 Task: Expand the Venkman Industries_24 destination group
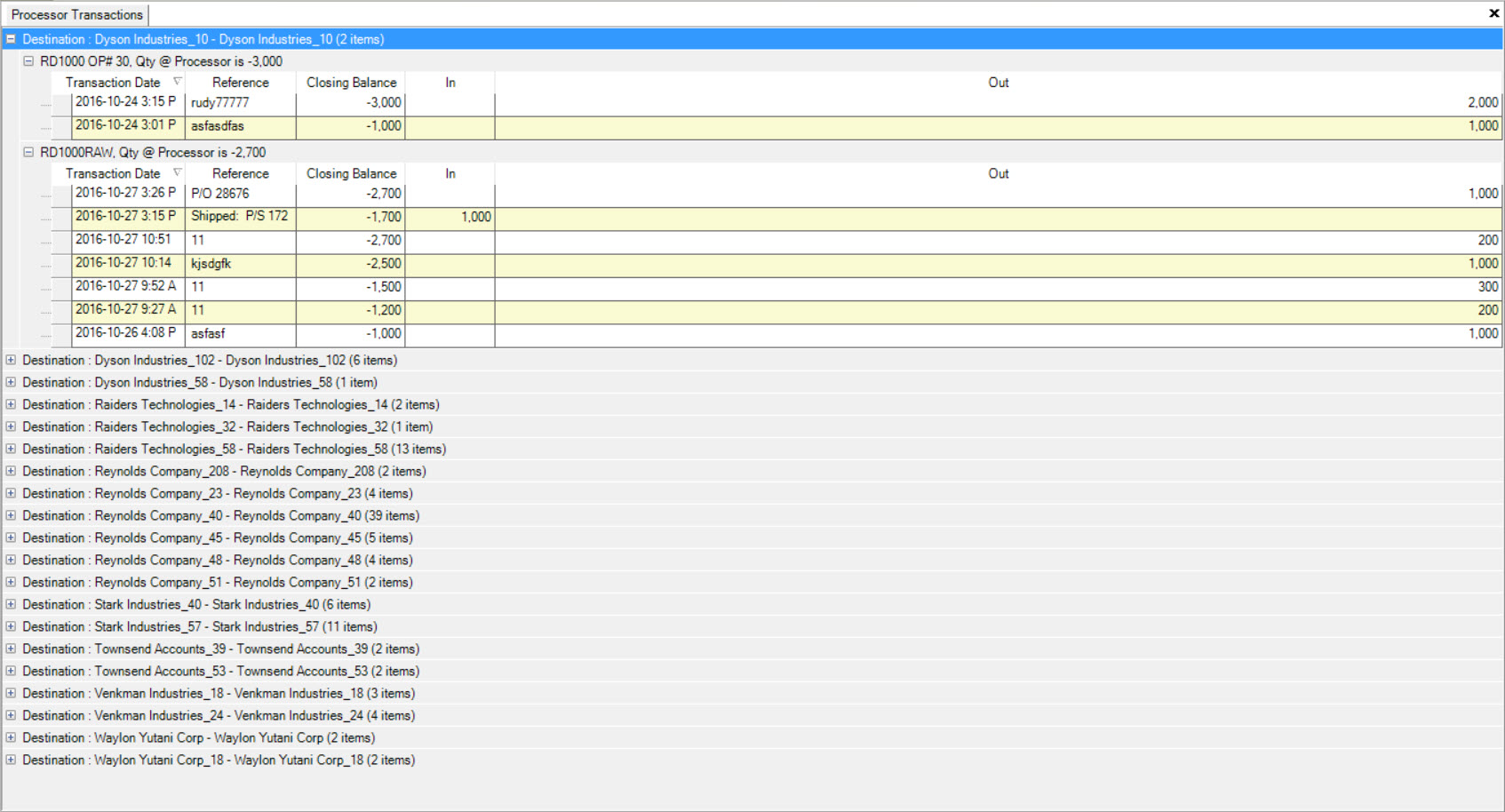(x=11, y=715)
